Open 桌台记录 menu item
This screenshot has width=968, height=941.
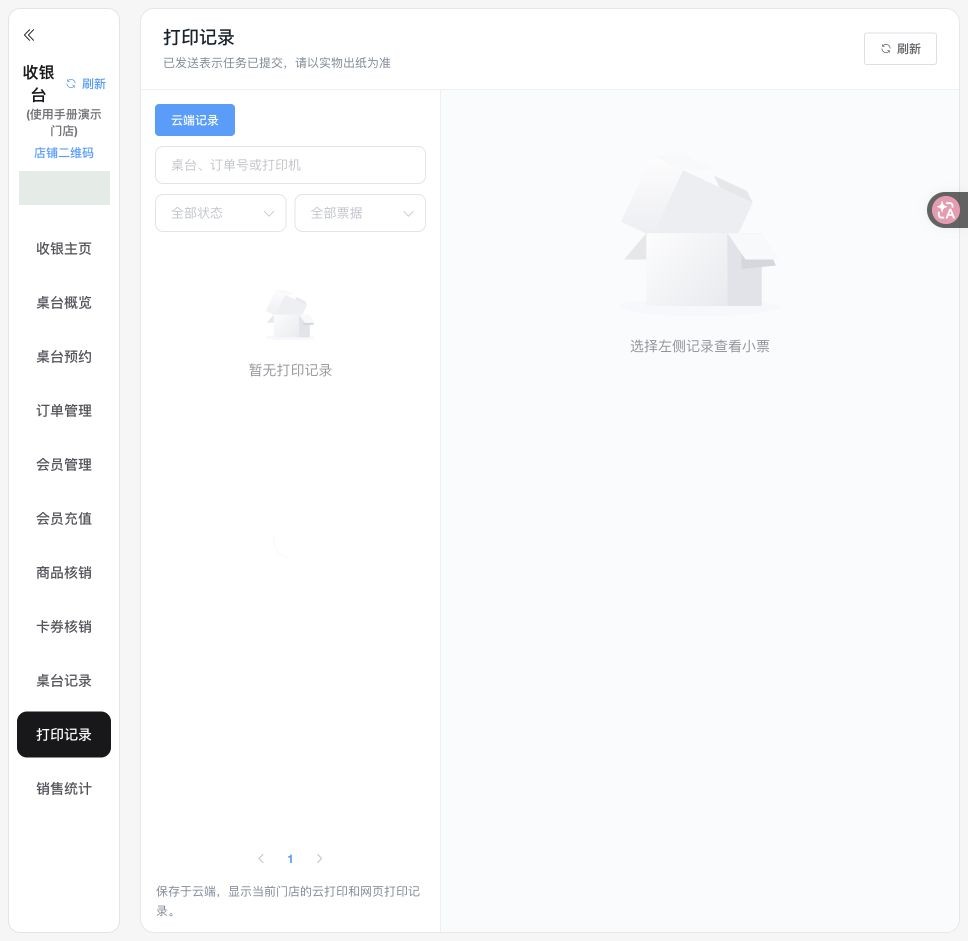tap(64, 680)
